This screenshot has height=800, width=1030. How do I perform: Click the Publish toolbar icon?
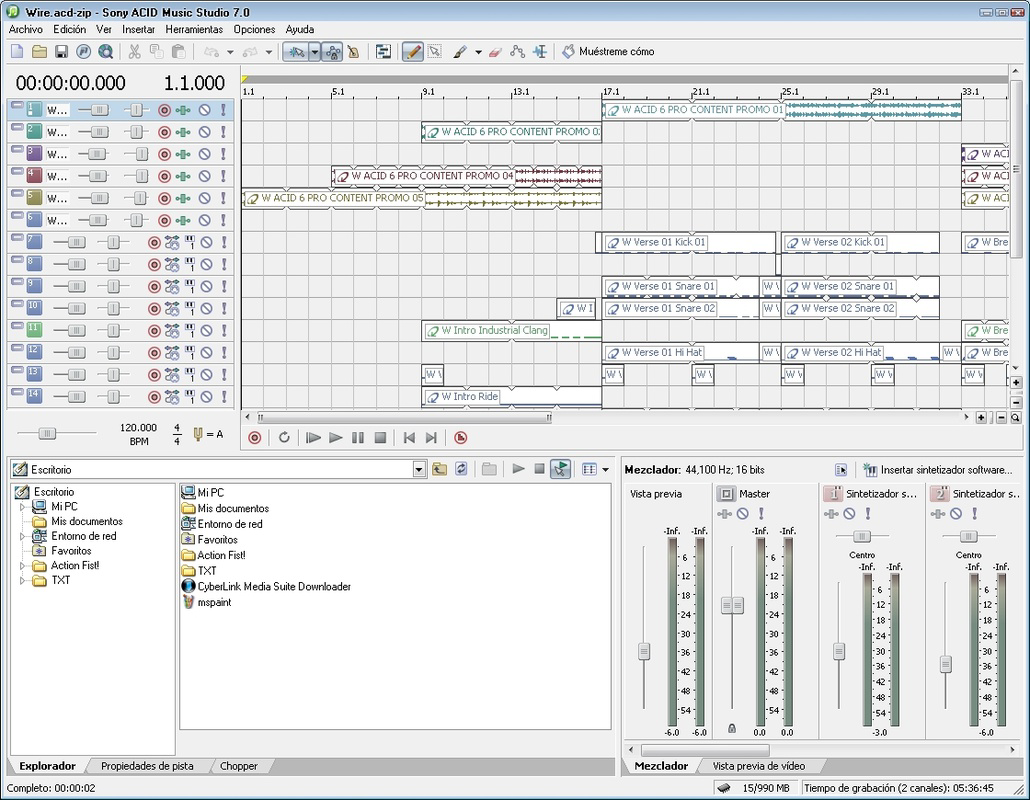coord(83,51)
